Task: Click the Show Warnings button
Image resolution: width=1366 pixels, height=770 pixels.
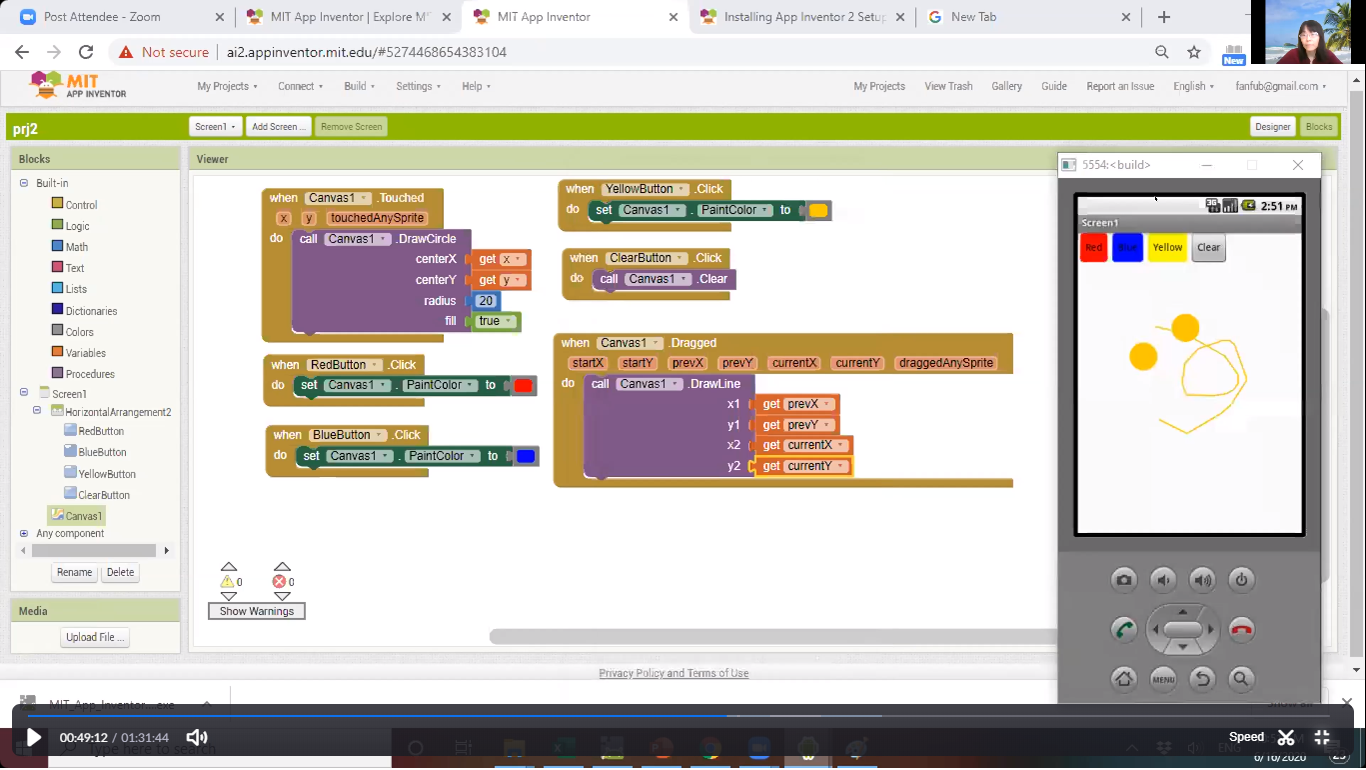Action: (x=256, y=611)
